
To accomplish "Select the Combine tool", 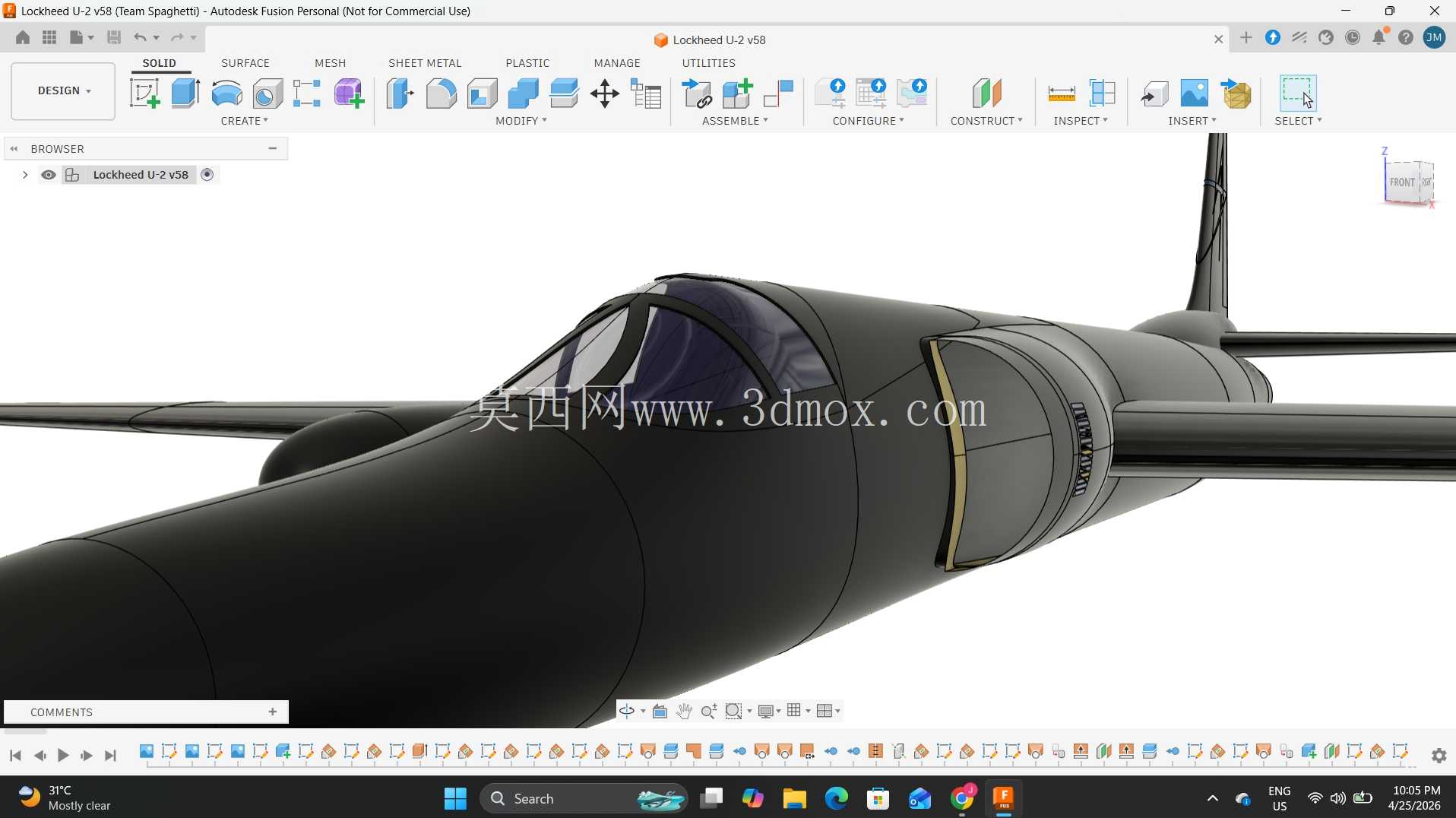I will [523, 94].
